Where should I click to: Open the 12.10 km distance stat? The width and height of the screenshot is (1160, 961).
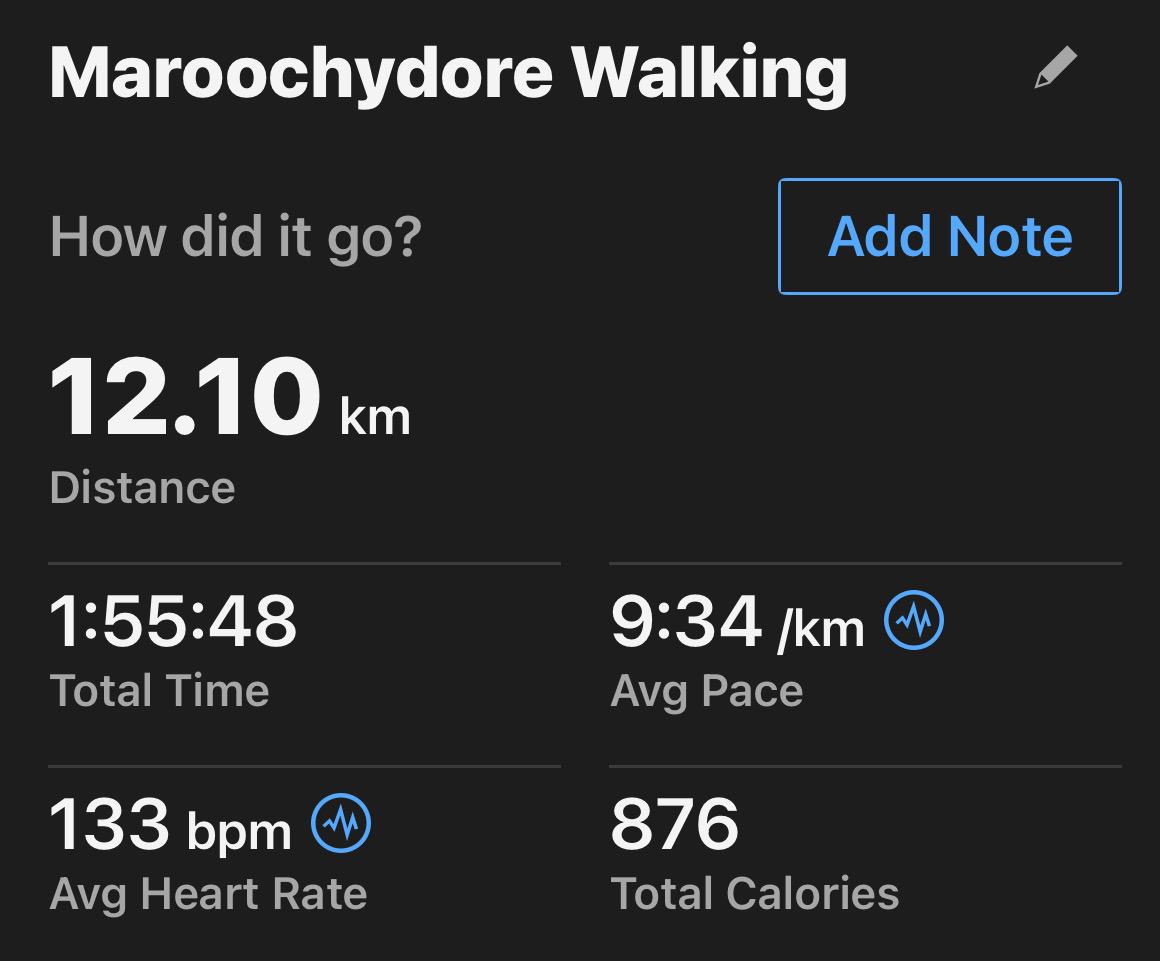pyautogui.click(x=229, y=398)
